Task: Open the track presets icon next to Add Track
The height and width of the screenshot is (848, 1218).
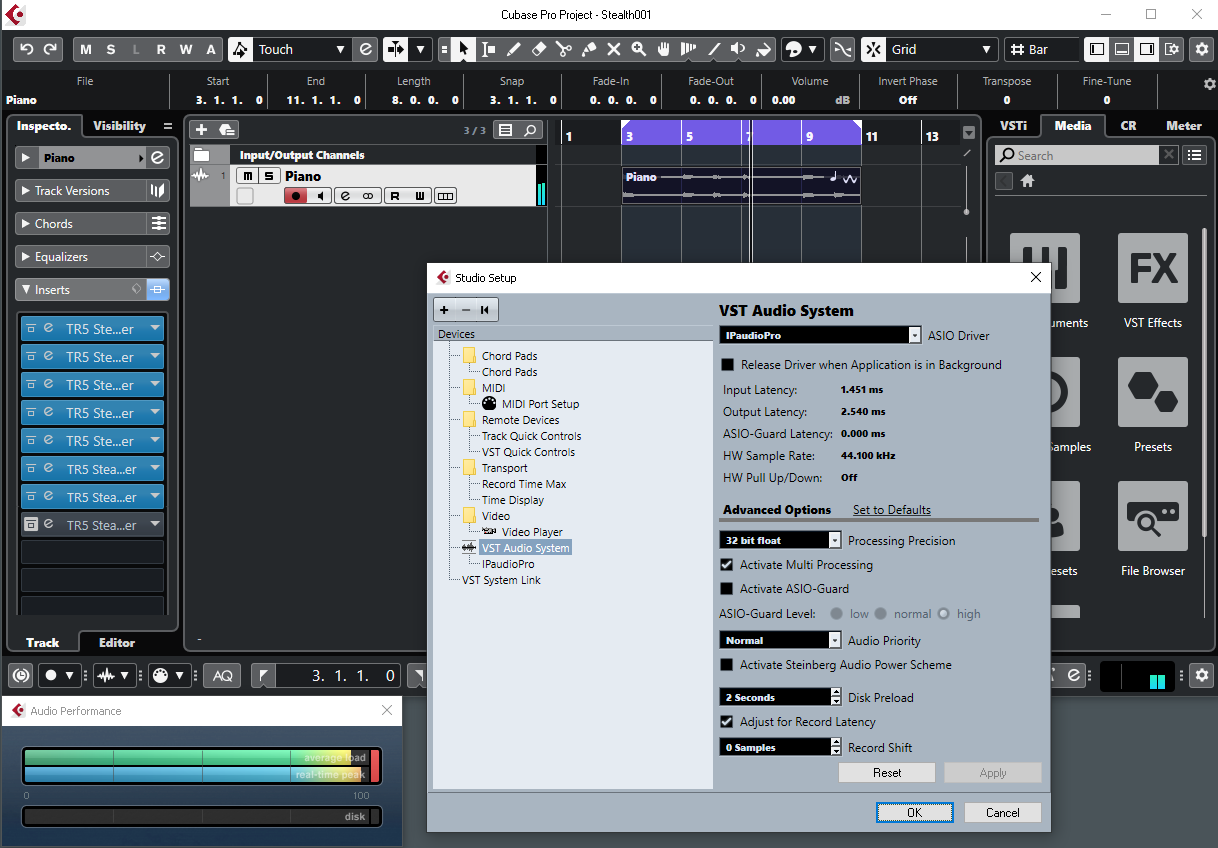Action: [x=226, y=130]
